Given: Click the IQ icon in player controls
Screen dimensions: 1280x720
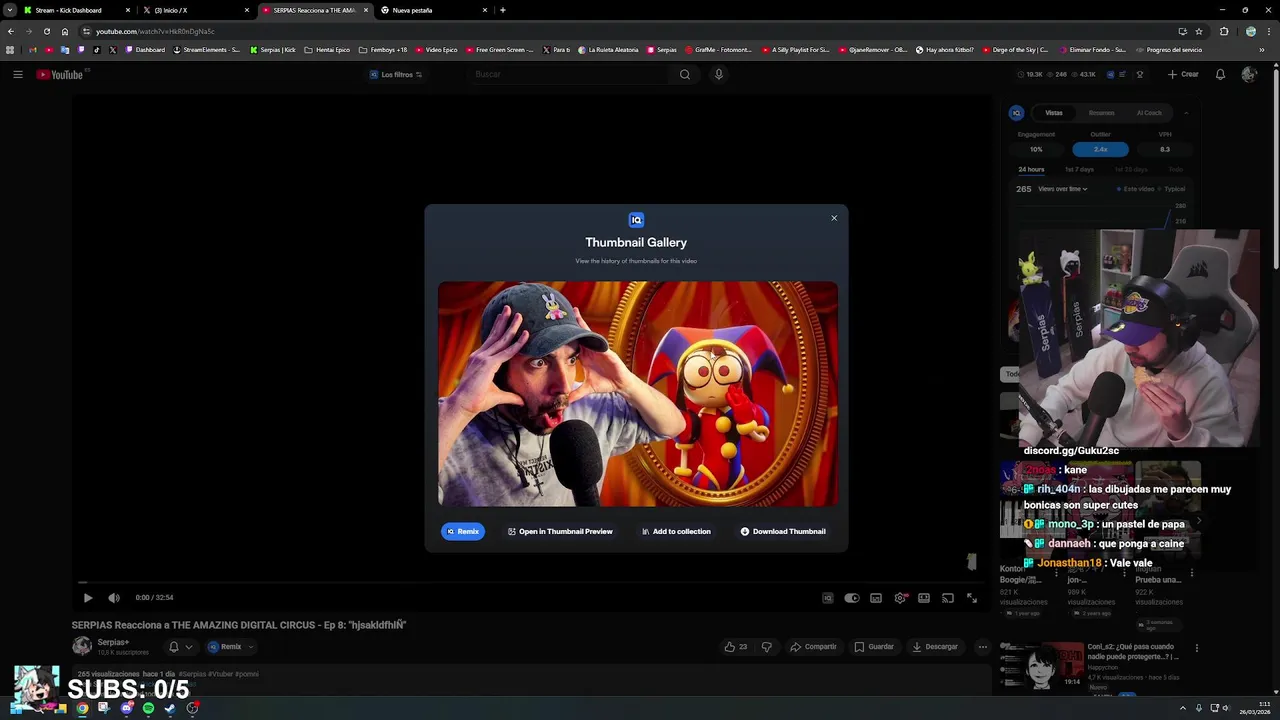Looking at the screenshot, I should pyautogui.click(x=827, y=598).
